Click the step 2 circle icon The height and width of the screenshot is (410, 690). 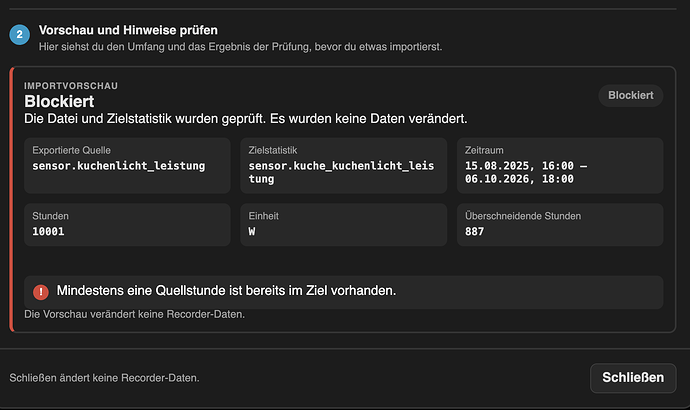[x=19, y=35]
